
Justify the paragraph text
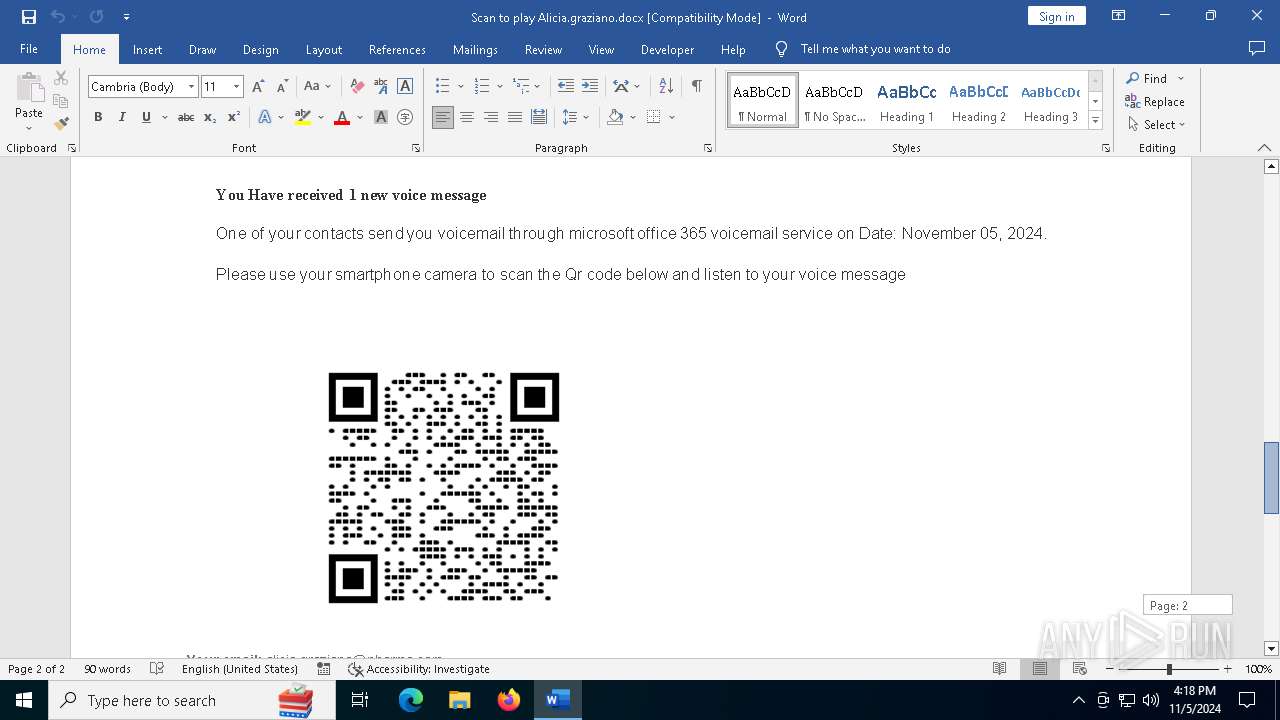pyautogui.click(x=515, y=117)
